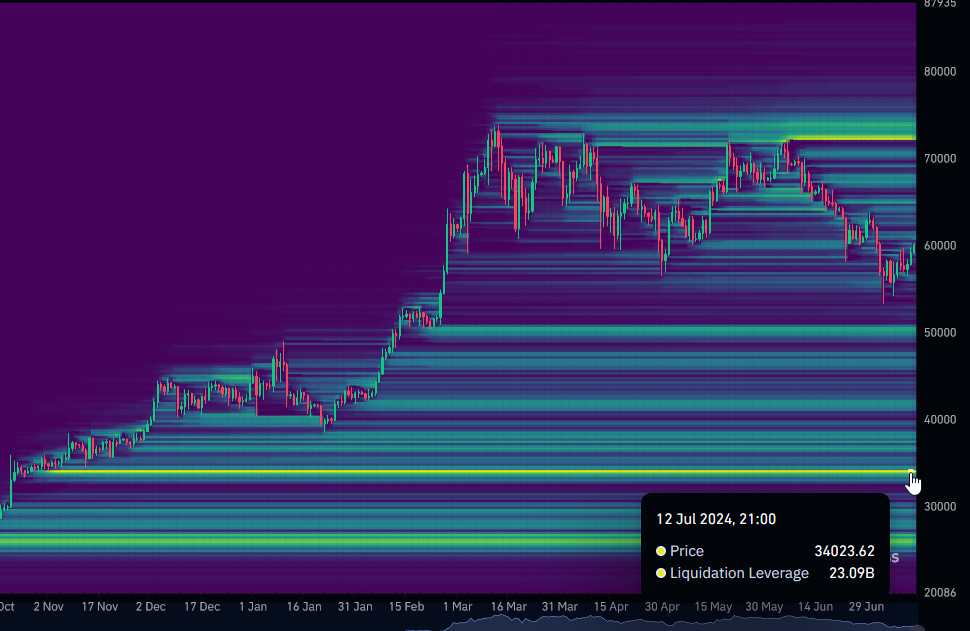Click the 1 Mar date label
The image size is (970, 631).
pyautogui.click(x=457, y=607)
